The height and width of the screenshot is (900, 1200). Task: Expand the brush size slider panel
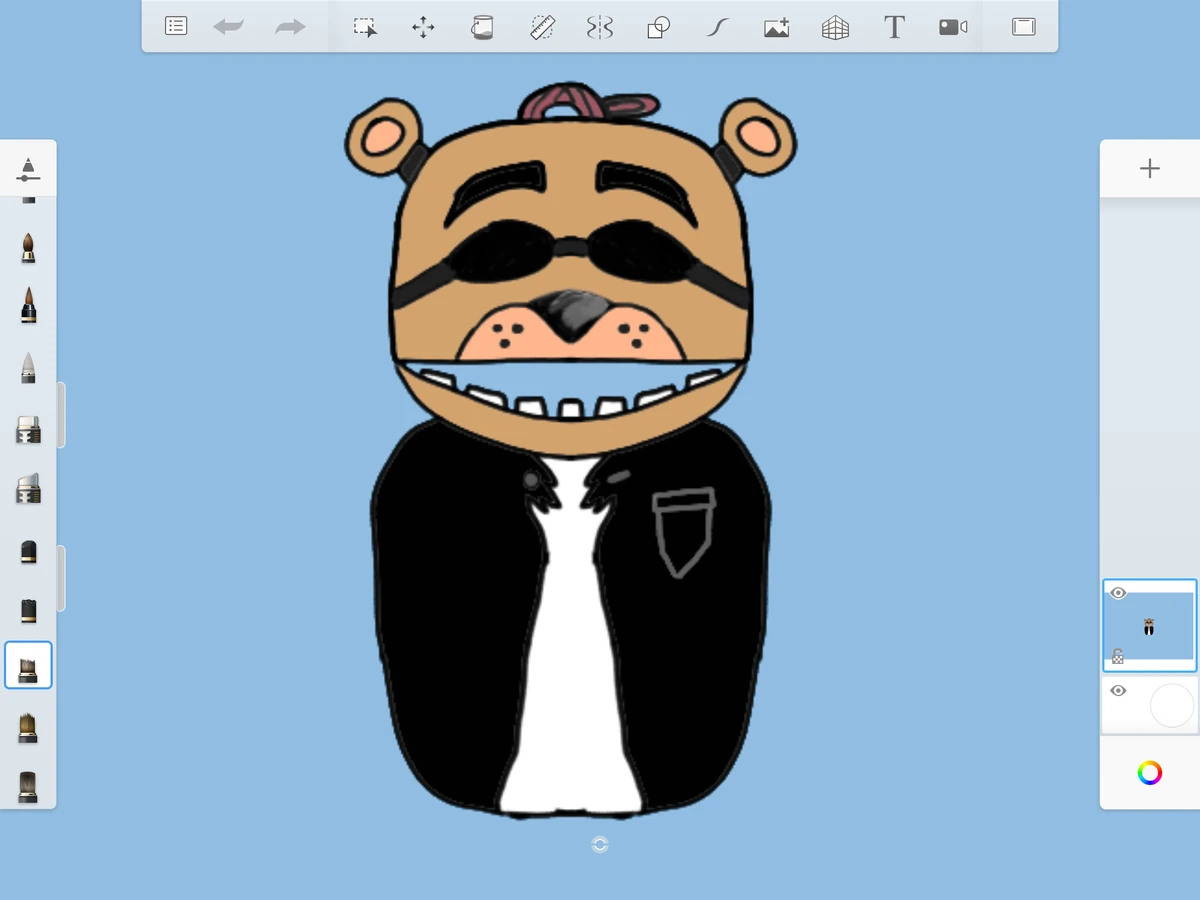pos(28,169)
